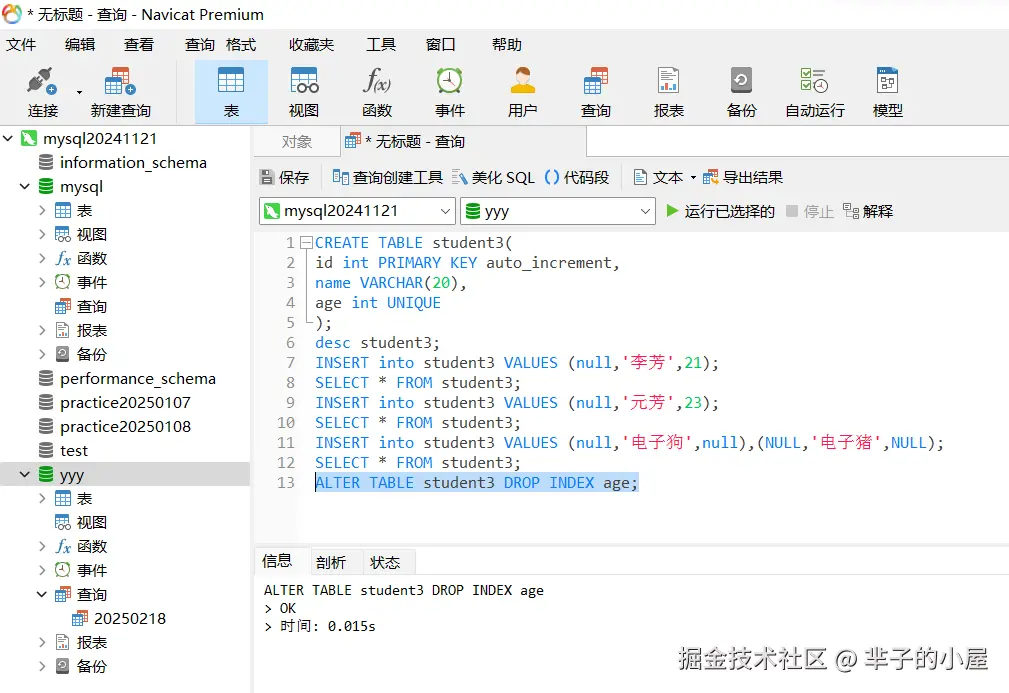Open the User (用户) toolbar icon
The image size is (1009, 693).
tap(523, 82)
